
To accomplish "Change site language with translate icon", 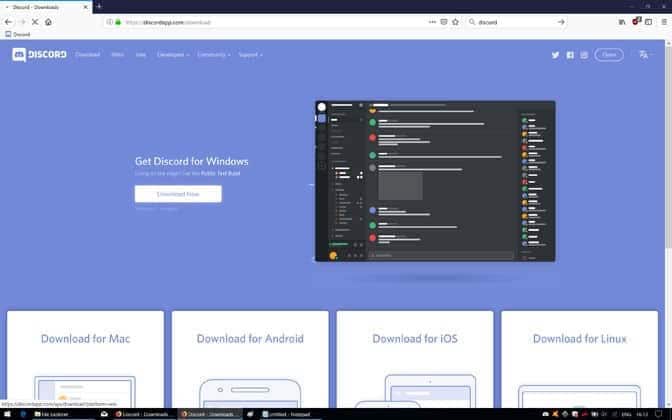I will point(644,54).
